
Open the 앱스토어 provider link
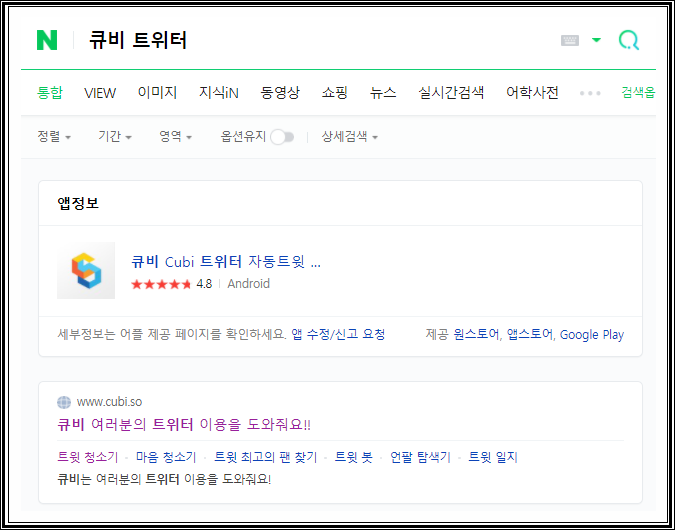coord(530,334)
